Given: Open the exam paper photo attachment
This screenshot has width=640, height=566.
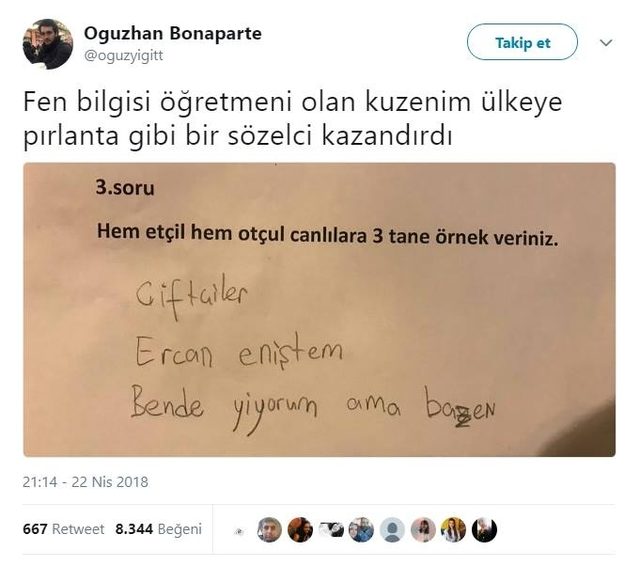Looking at the screenshot, I should click(319, 310).
